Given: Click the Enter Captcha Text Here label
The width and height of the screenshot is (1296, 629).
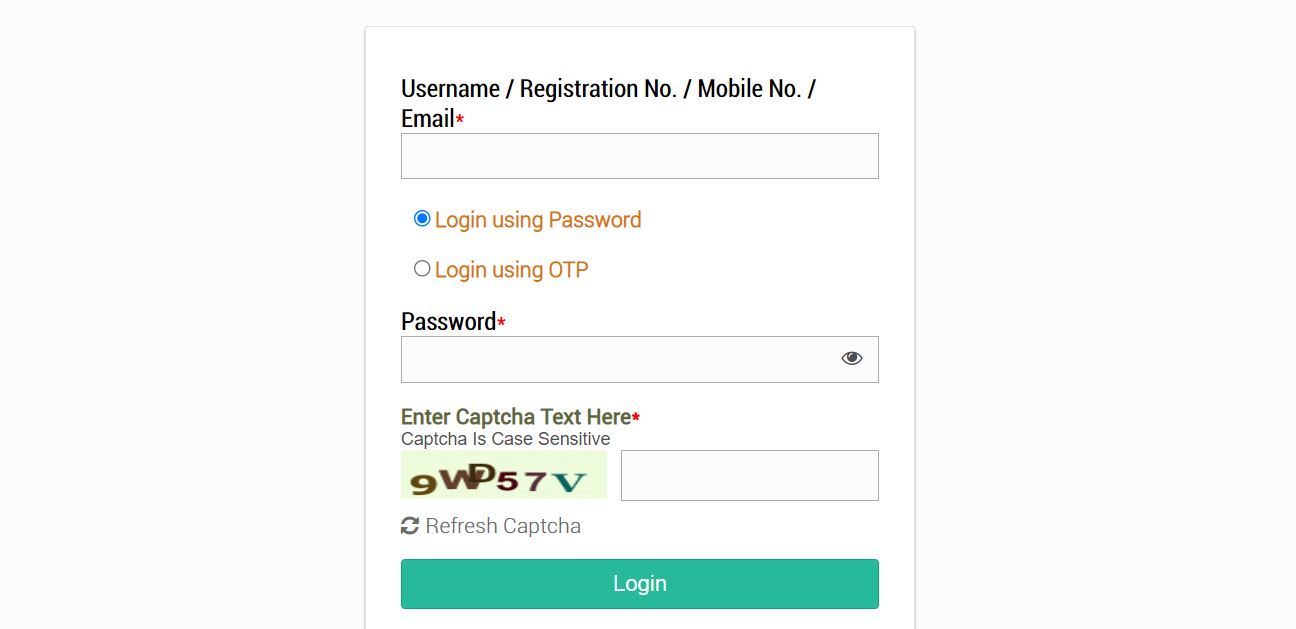Looking at the screenshot, I should pyautogui.click(x=515, y=417).
